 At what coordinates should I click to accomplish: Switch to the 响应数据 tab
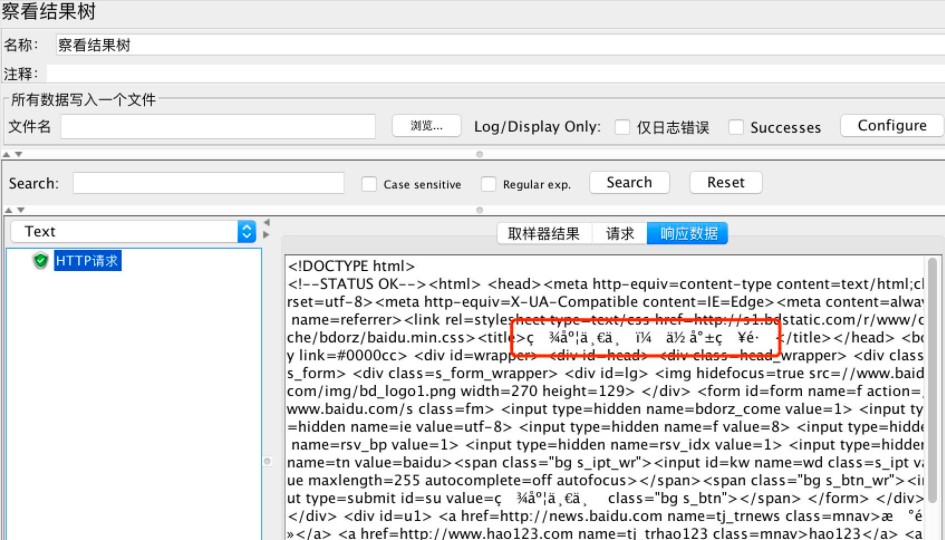[x=688, y=233]
